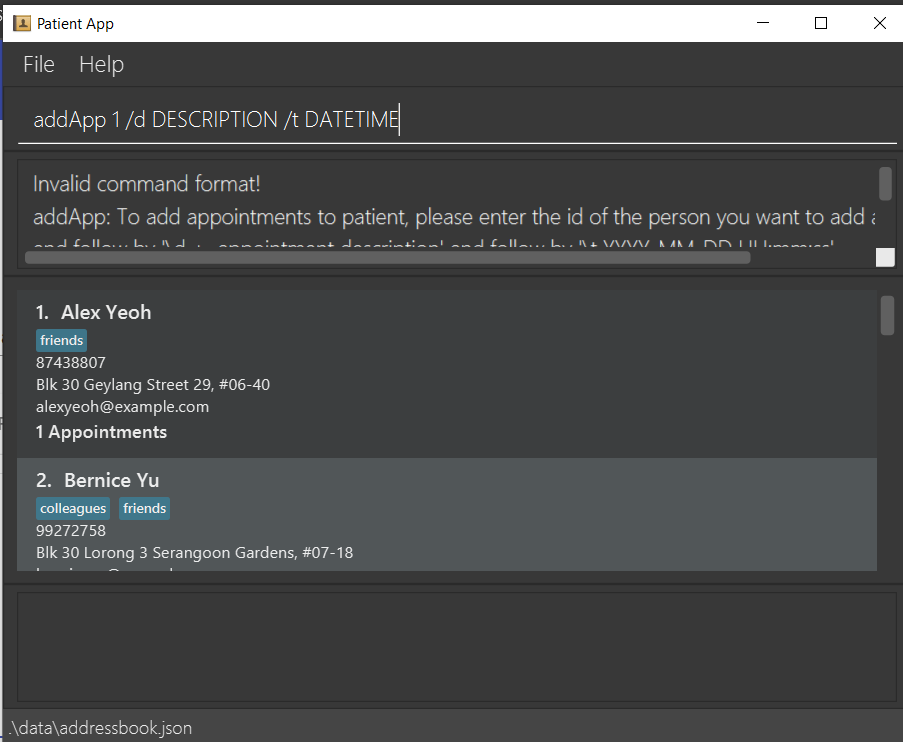Image resolution: width=903 pixels, height=742 pixels.
Task: Click the result box vertical scrollbar thumb
Action: [x=885, y=183]
